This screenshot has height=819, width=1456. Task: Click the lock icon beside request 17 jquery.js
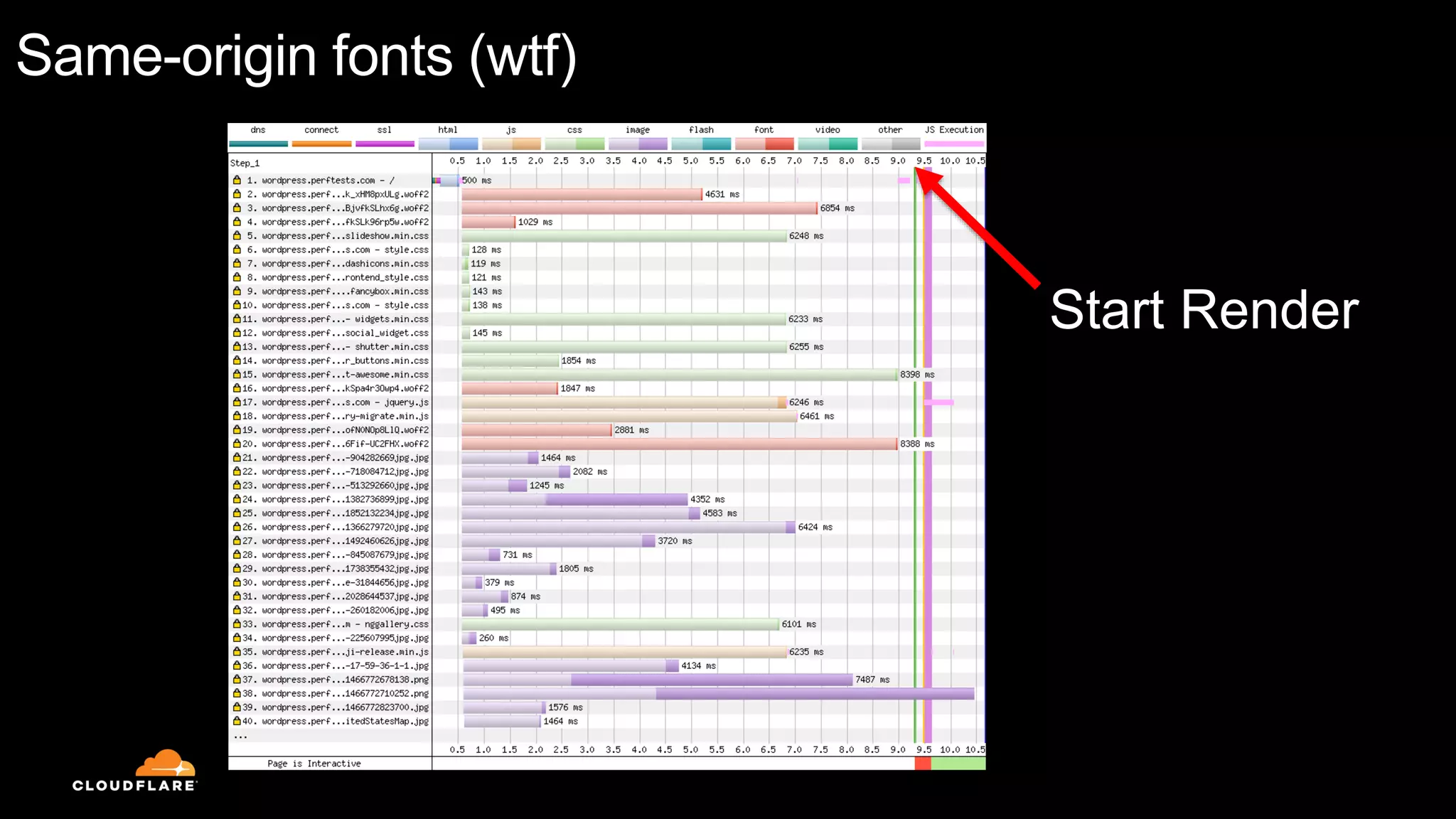pos(237,402)
